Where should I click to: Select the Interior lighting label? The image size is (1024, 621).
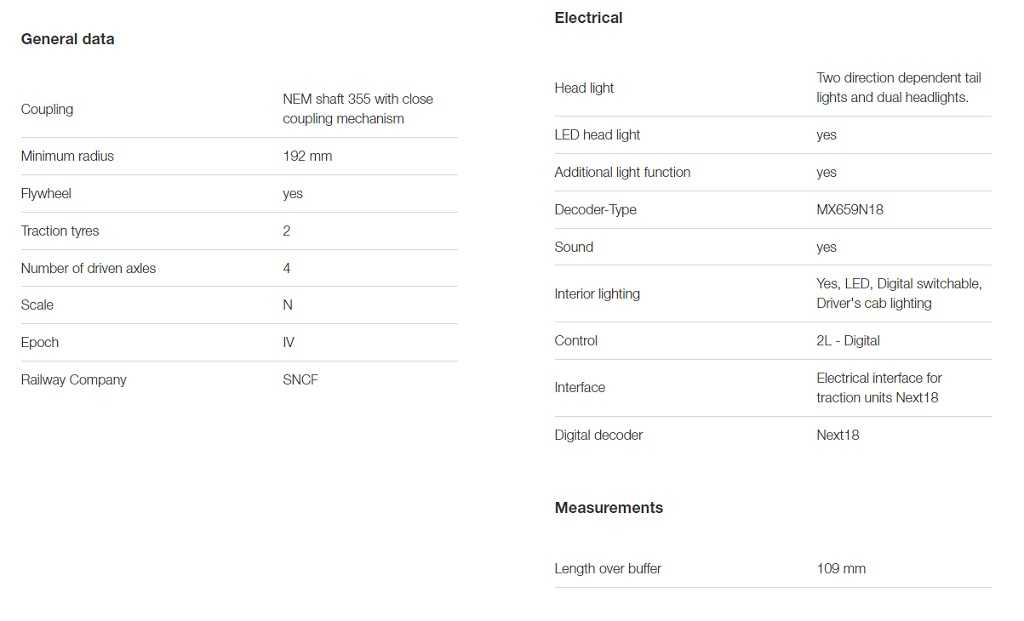click(x=597, y=294)
